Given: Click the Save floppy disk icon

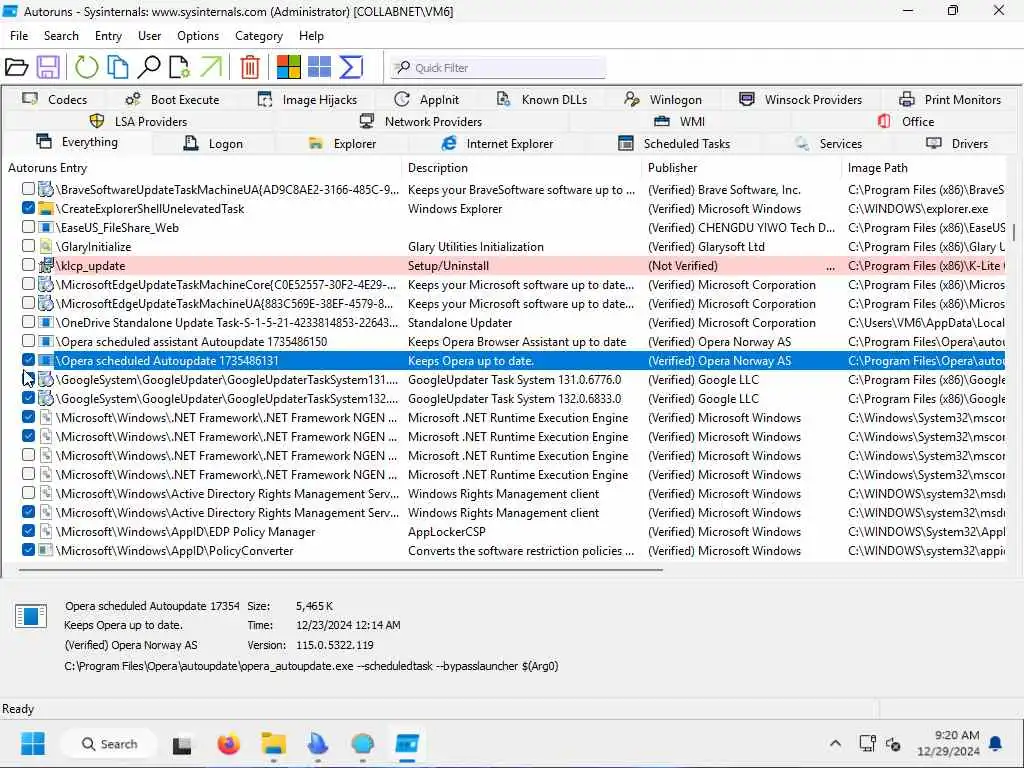Looking at the screenshot, I should click(48, 67).
